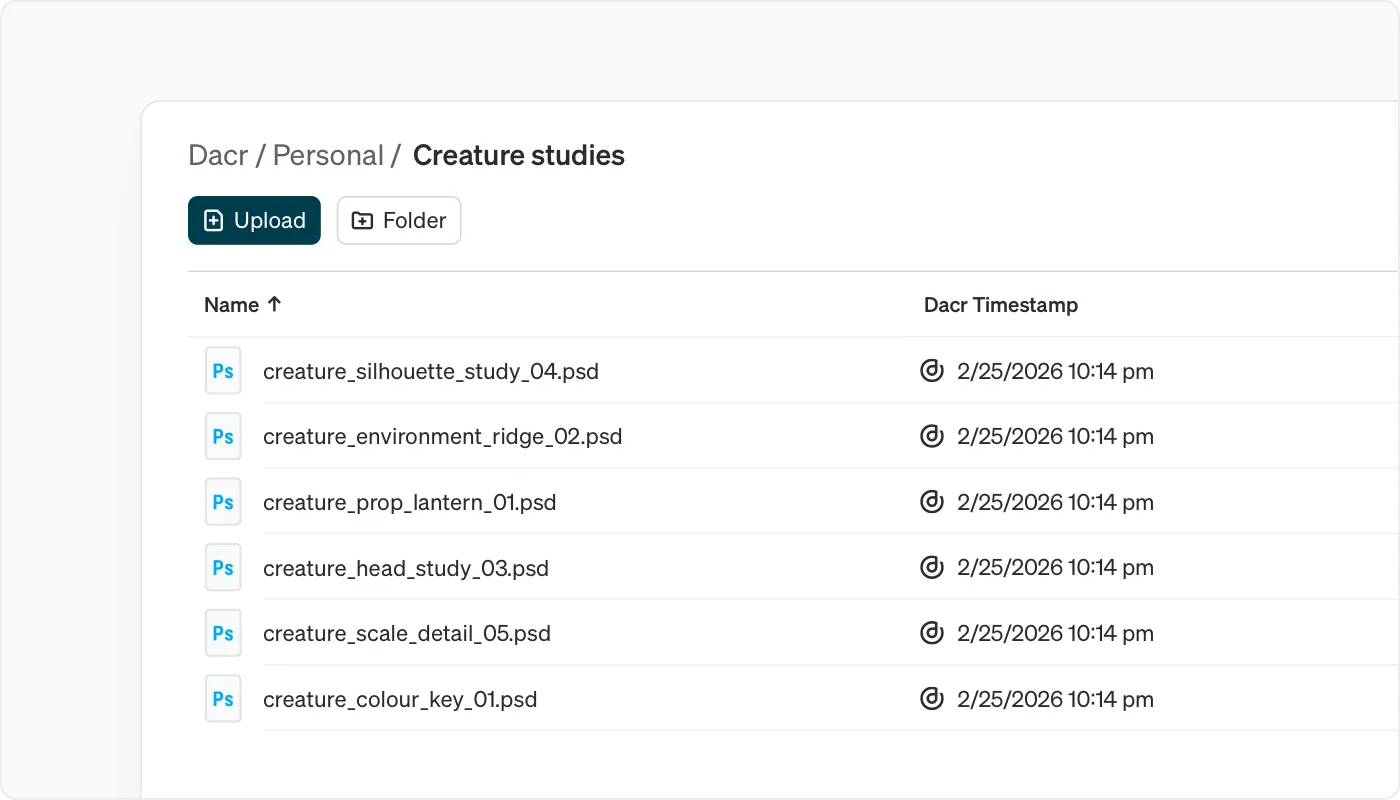Open Personal breadcrumb folder
Viewport: 1400px width, 800px height.
(x=328, y=155)
